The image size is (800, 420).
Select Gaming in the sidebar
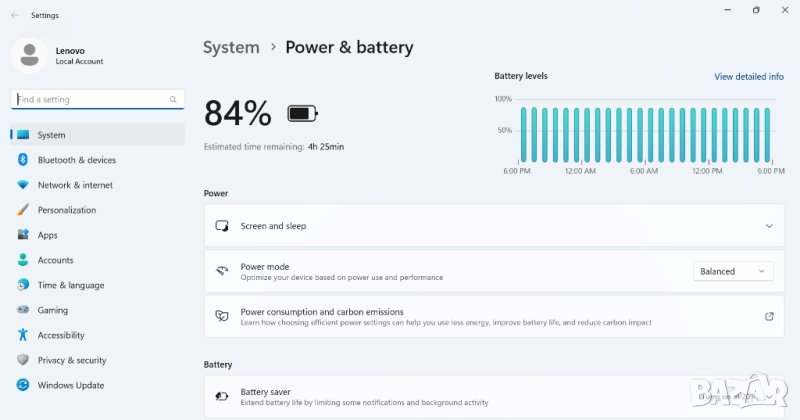pos(52,310)
